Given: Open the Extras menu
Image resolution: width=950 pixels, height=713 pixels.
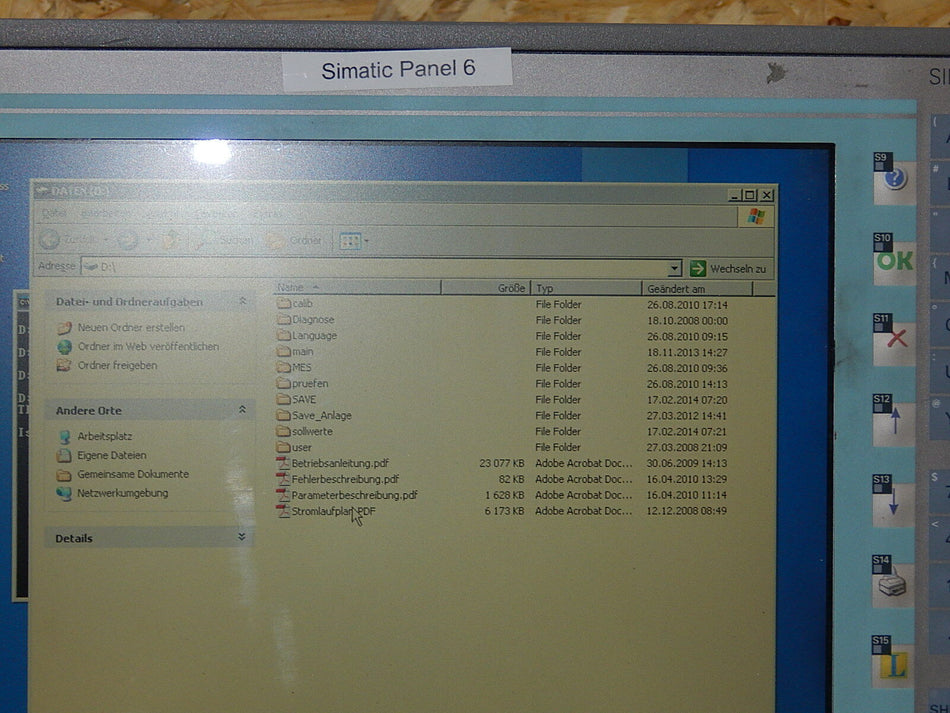Looking at the screenshot, I should (268, 214).
